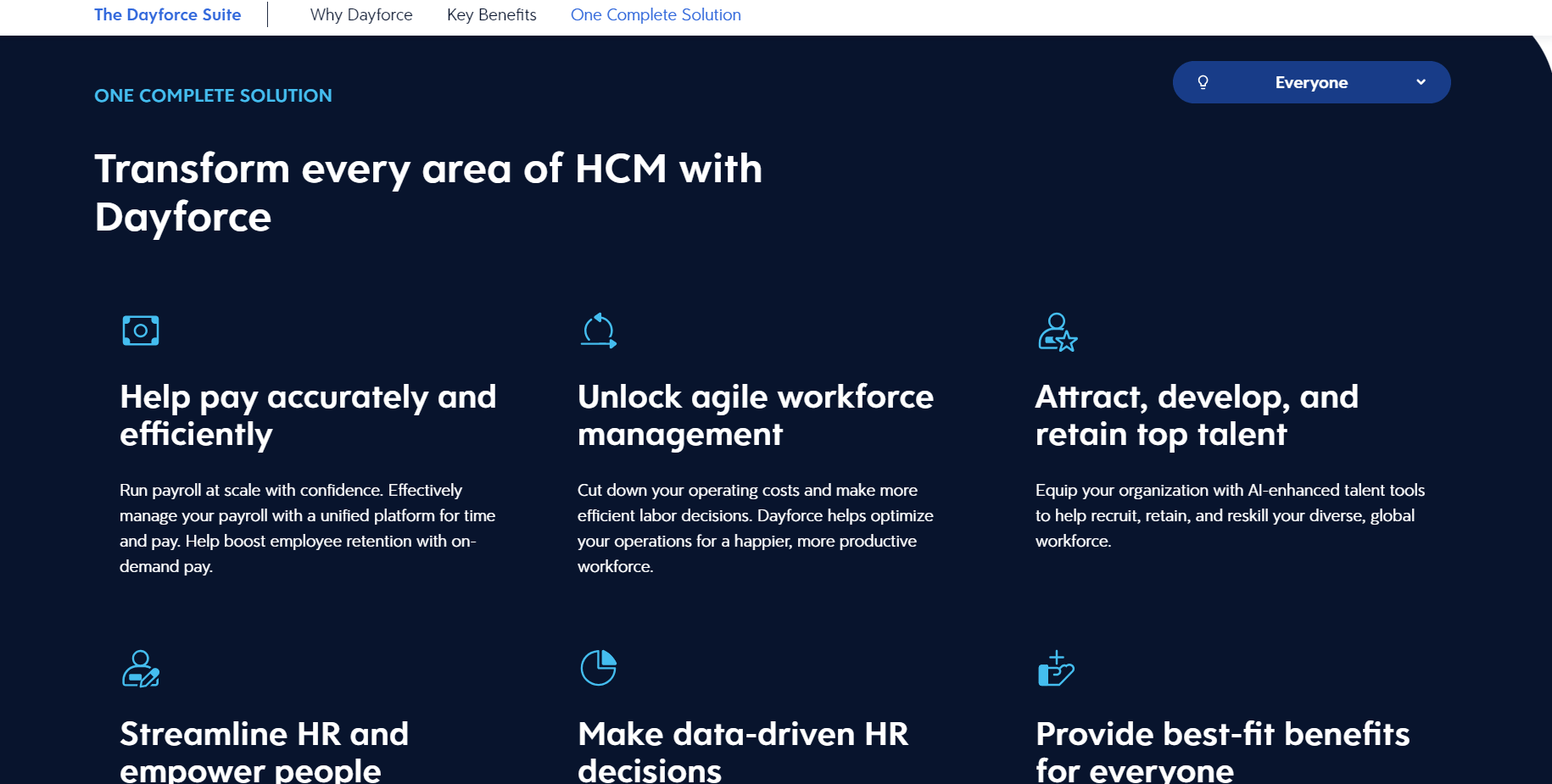The height and width of the screenshot is (784, 1552).
Task: Click the benefits hand-with-plus icon
Action: [1057, 669]
